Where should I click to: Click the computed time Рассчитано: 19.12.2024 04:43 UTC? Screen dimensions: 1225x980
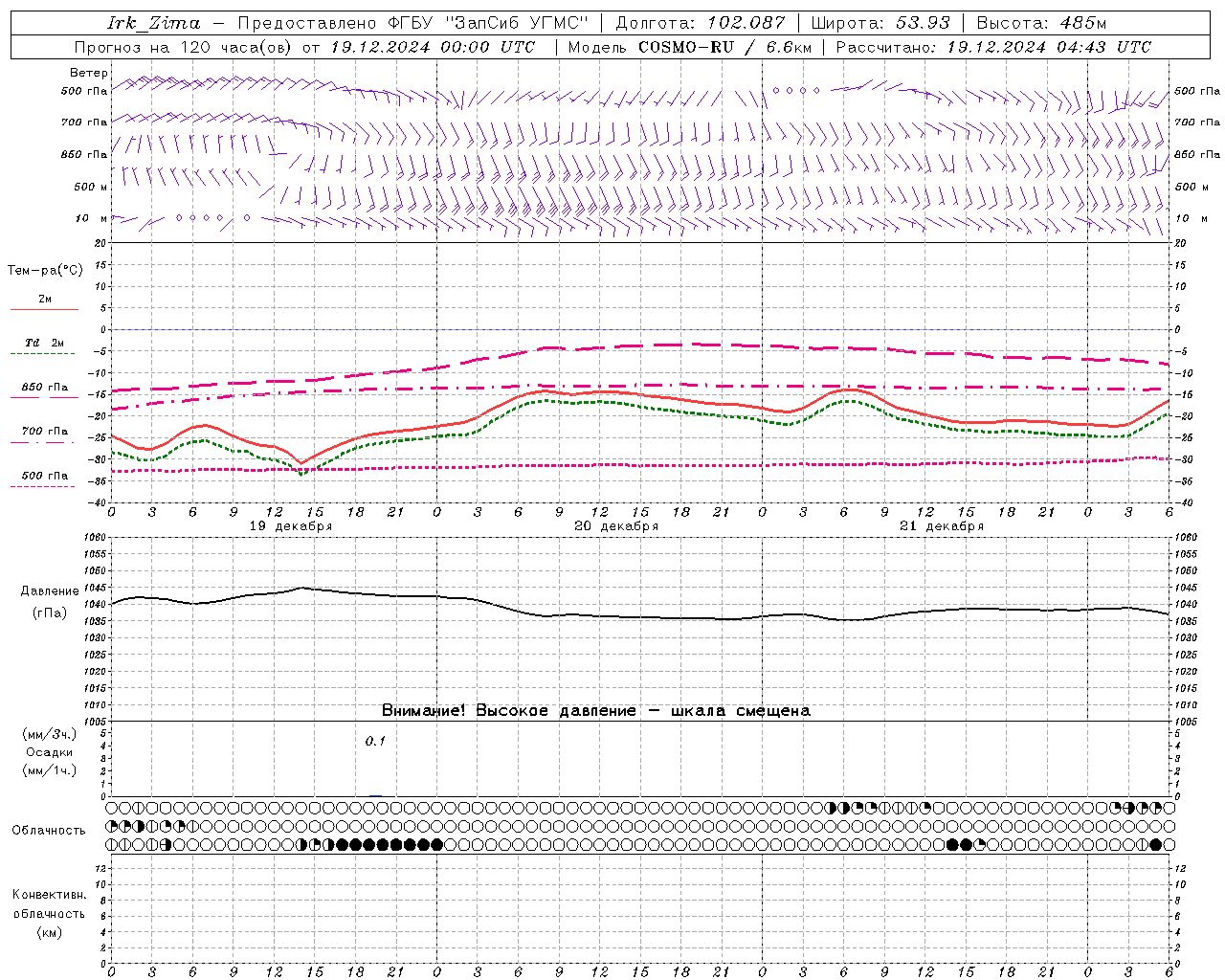993,47
